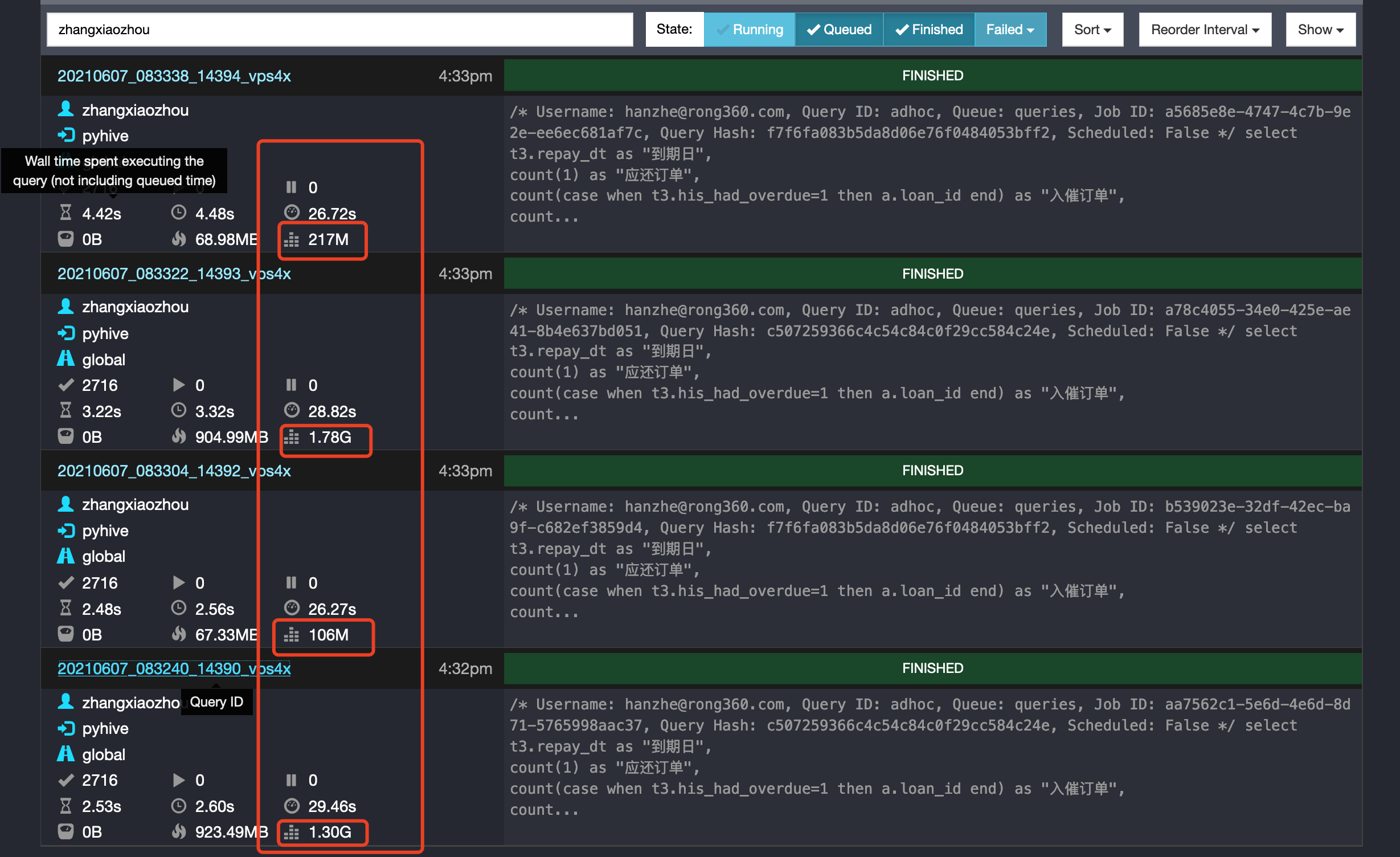Click the FINISHED status bar of second query
The width and height of the screenshot is (1400, 857).
click(x=932, y=274)
